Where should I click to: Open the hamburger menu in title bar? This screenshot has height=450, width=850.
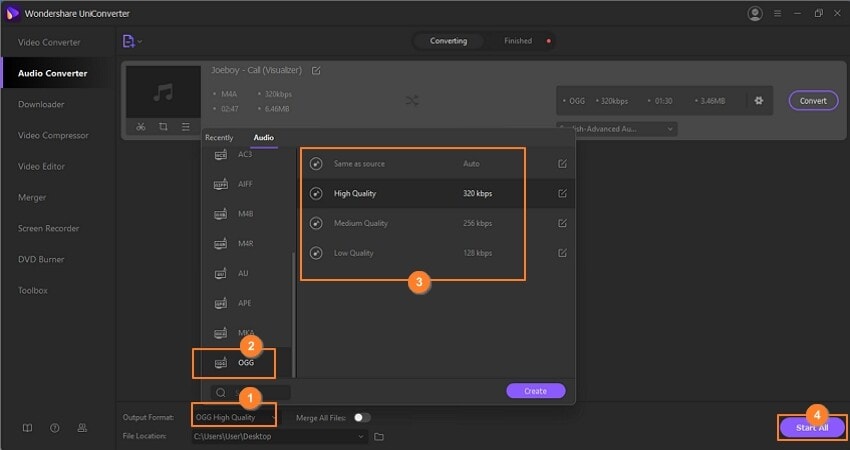click(x=777, y=14)
